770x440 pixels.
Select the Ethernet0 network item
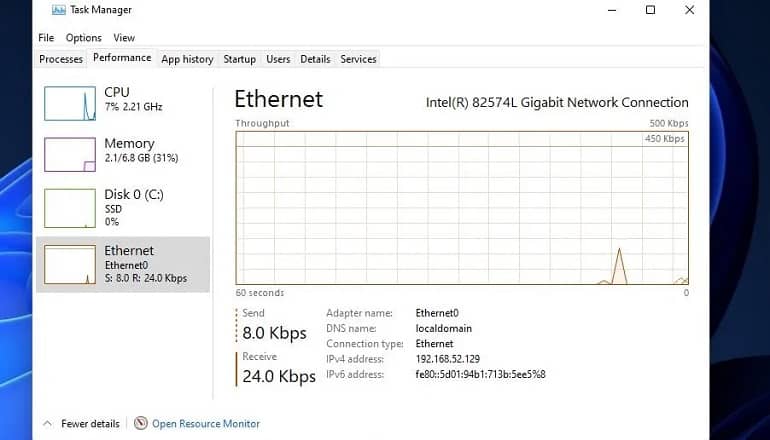pyautogui.click(x=123, y=264)
